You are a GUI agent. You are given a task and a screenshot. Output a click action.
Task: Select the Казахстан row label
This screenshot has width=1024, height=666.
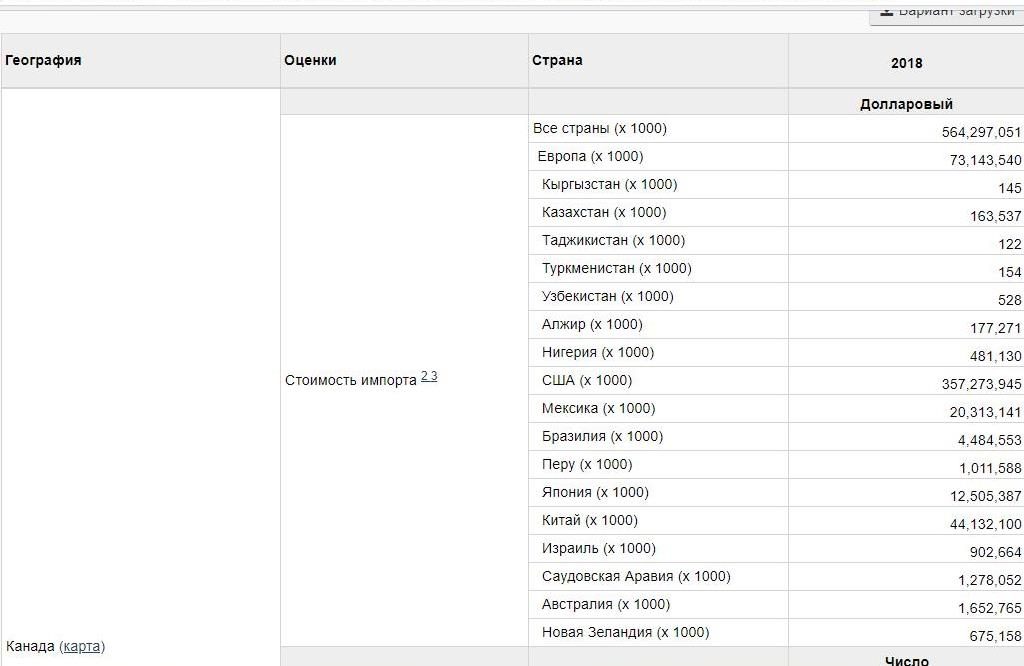tap(604, 212)
